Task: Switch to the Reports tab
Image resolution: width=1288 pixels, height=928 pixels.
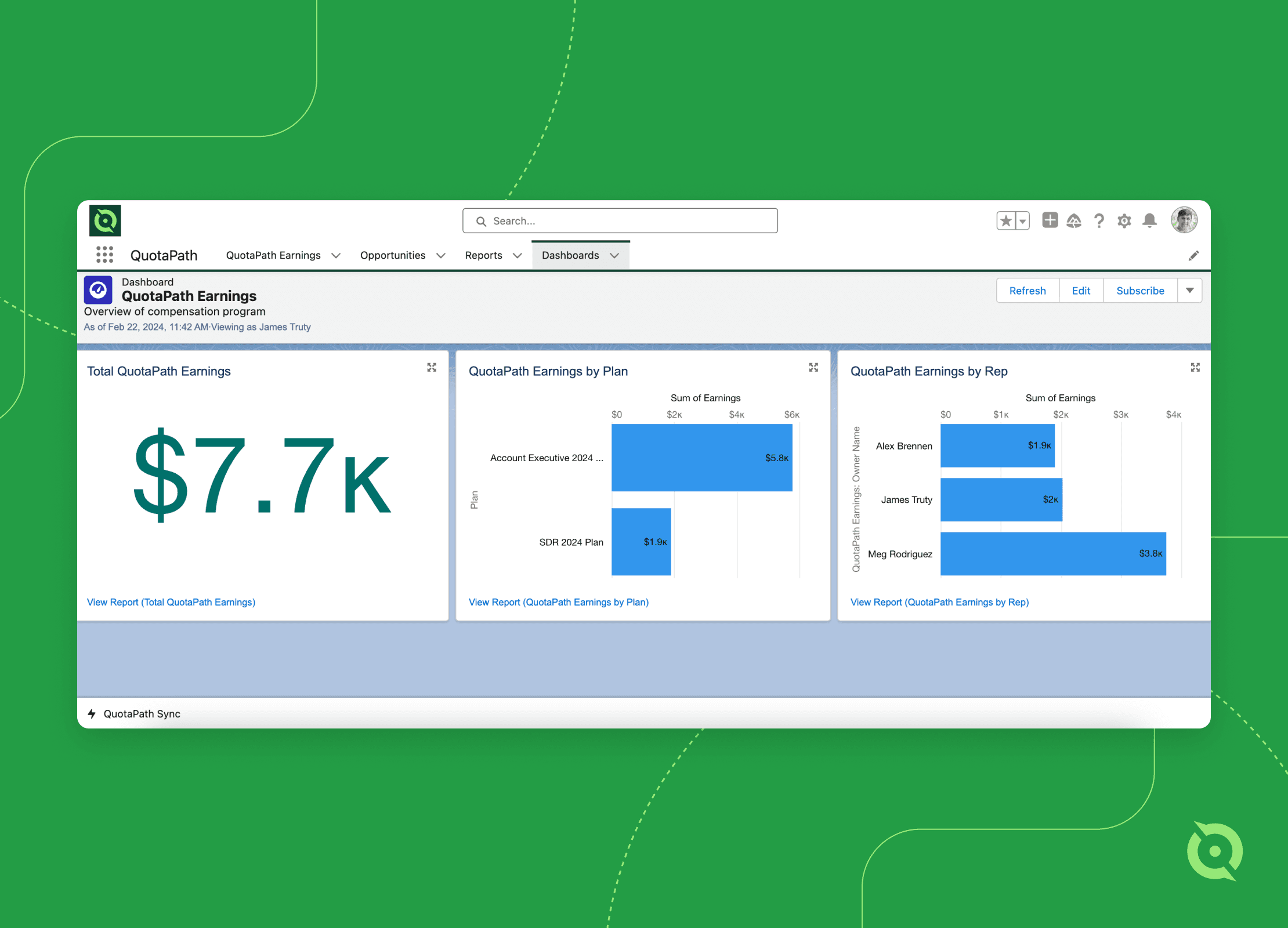Action: 483,255
